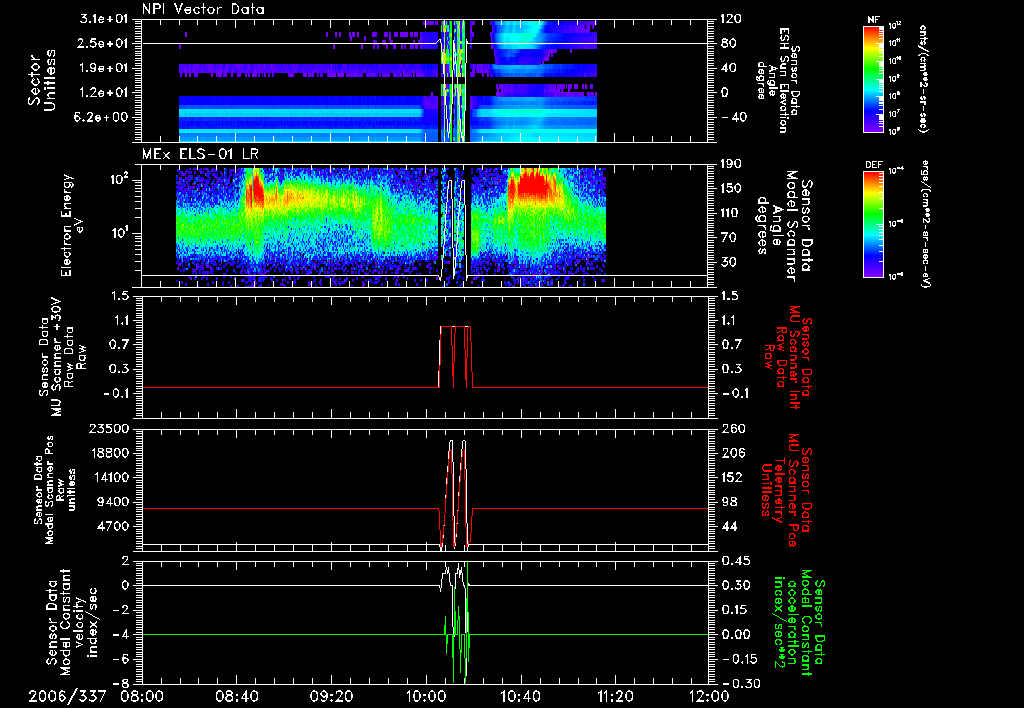Click the 10:40 time tick label
Viewport: 1024px width, 708px height.
[520, 696]
